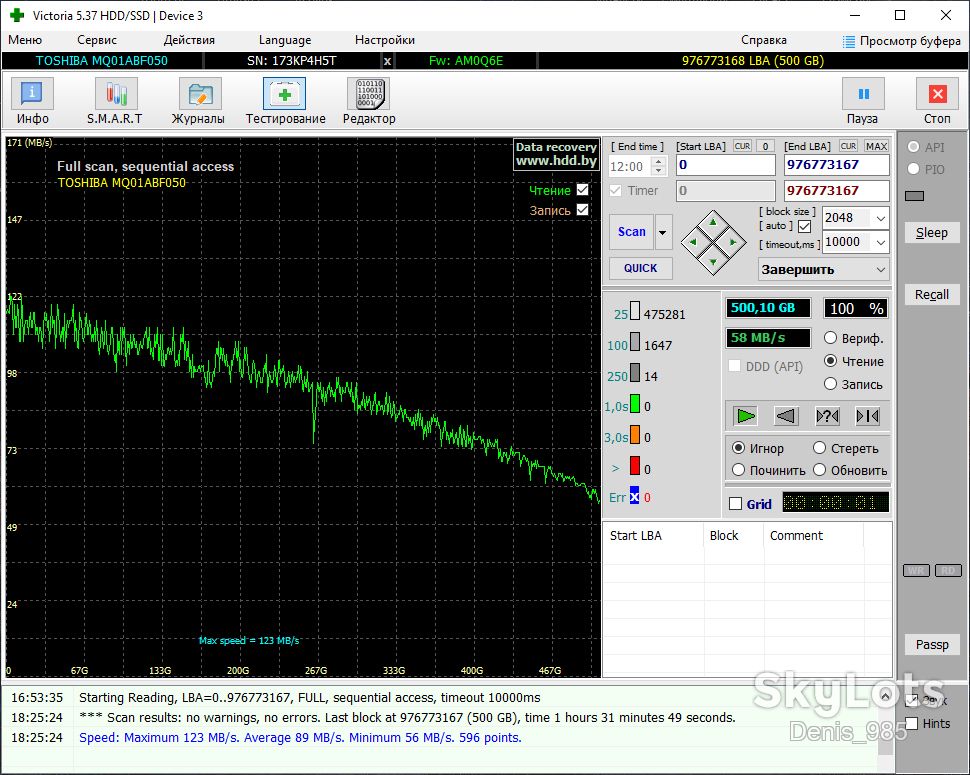
Task: Select the Запись write mode radio button
Action: (830, 384)
